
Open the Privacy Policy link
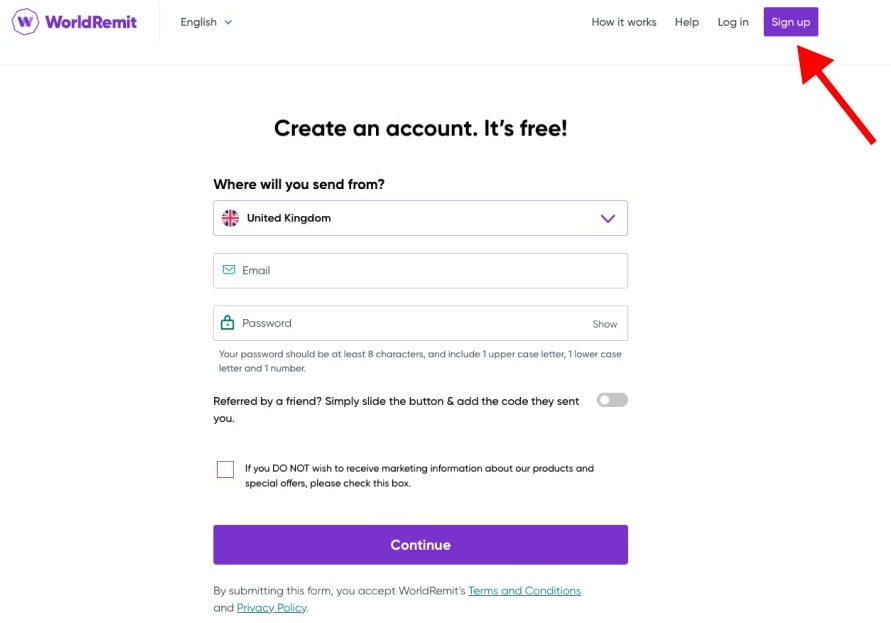click(272, 608)
